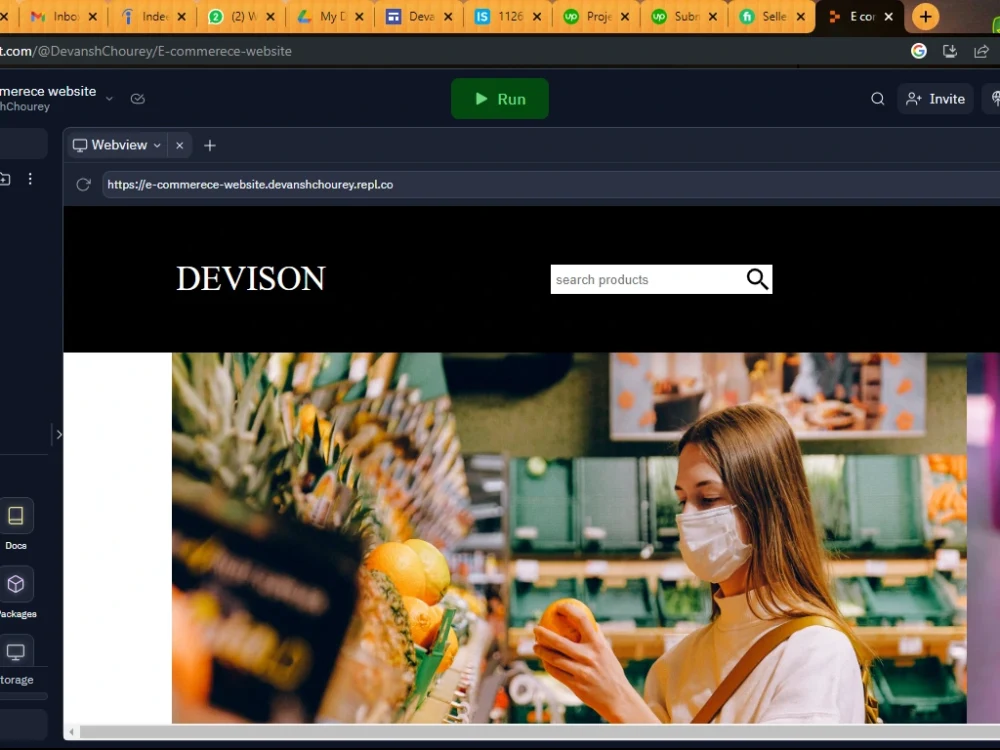1000x750 pixels.
Task: Click the install app icon in address bar
Action: [950, 51]
